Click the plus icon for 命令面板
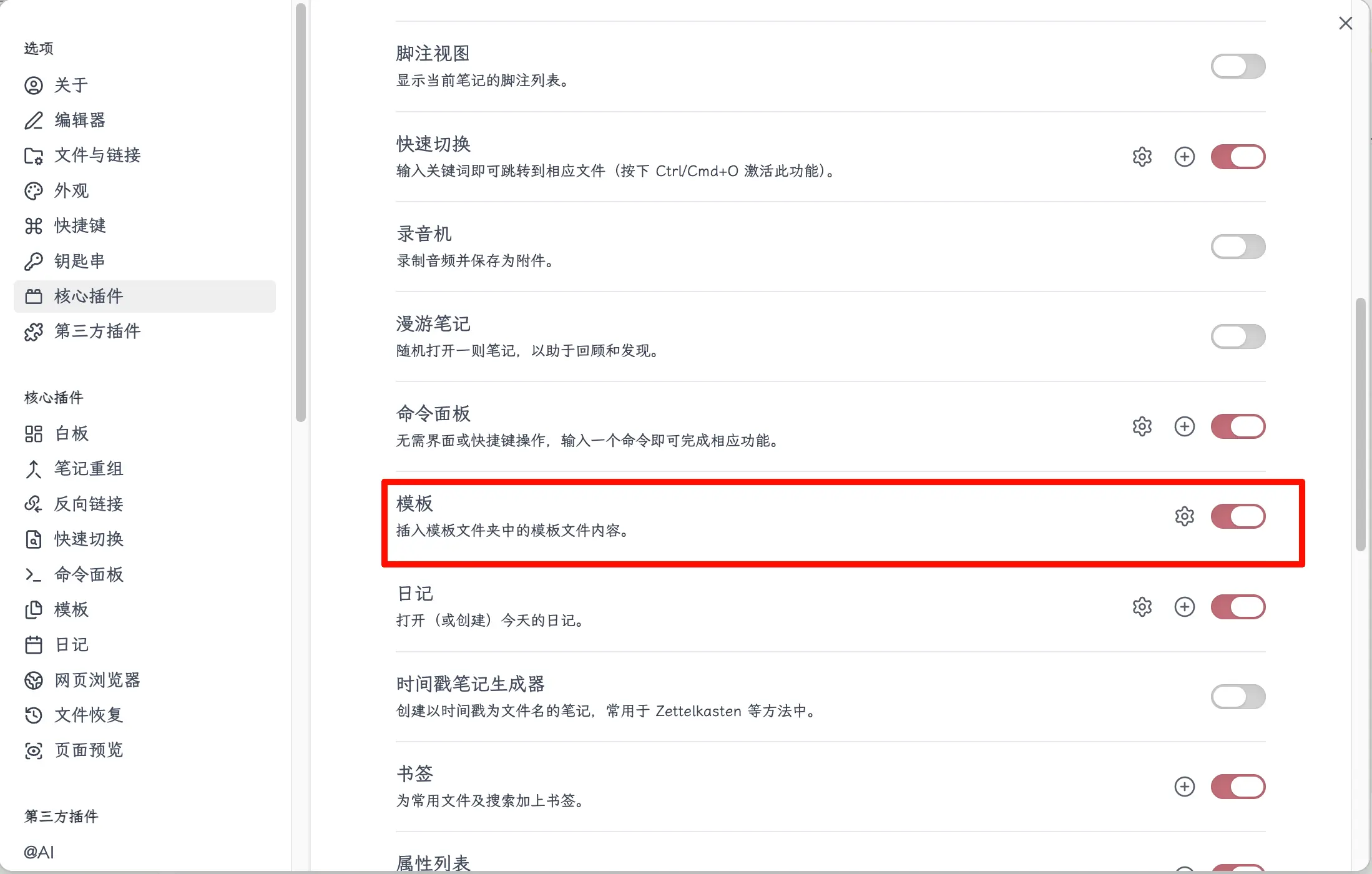The height and width of the screenshot is (874, 1372). [x=1184, y=426]
